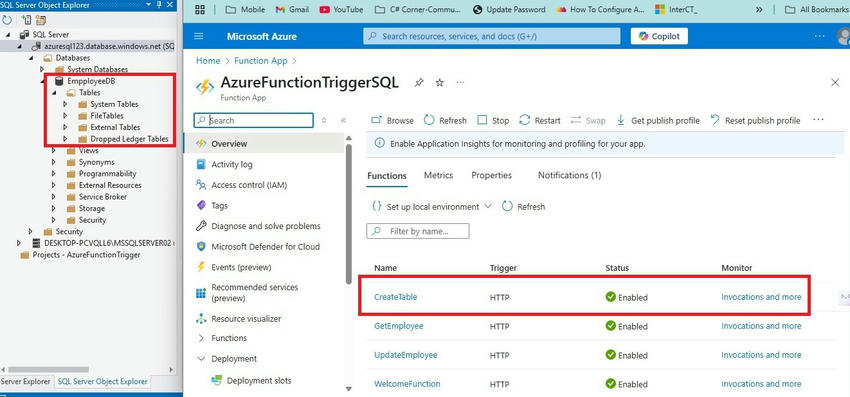Pin AzureFunctionTriggerSQL with the pin icon

click(418, 82)
